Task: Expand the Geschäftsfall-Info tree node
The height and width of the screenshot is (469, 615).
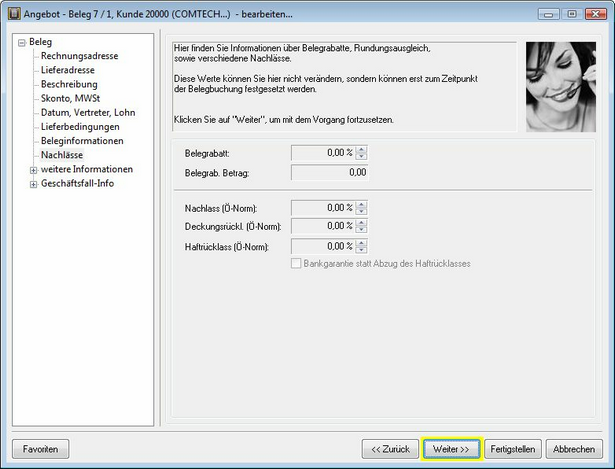Action: 33,184
